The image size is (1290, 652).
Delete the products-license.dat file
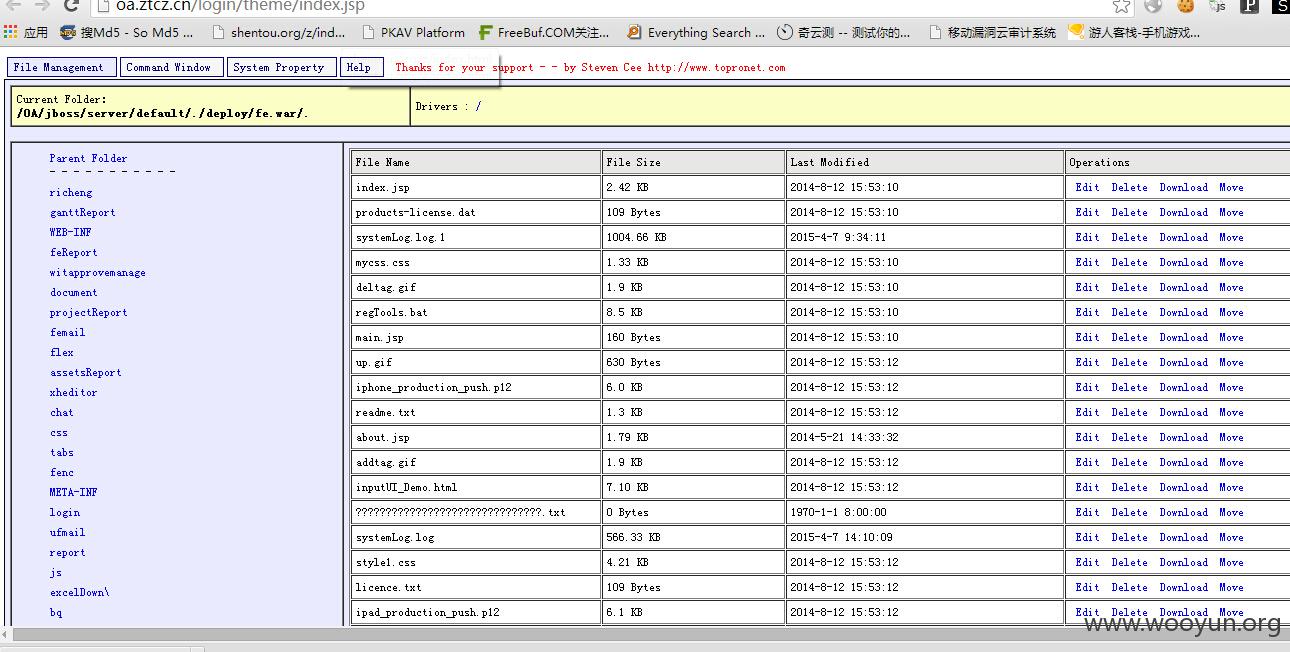(1129, 212)
